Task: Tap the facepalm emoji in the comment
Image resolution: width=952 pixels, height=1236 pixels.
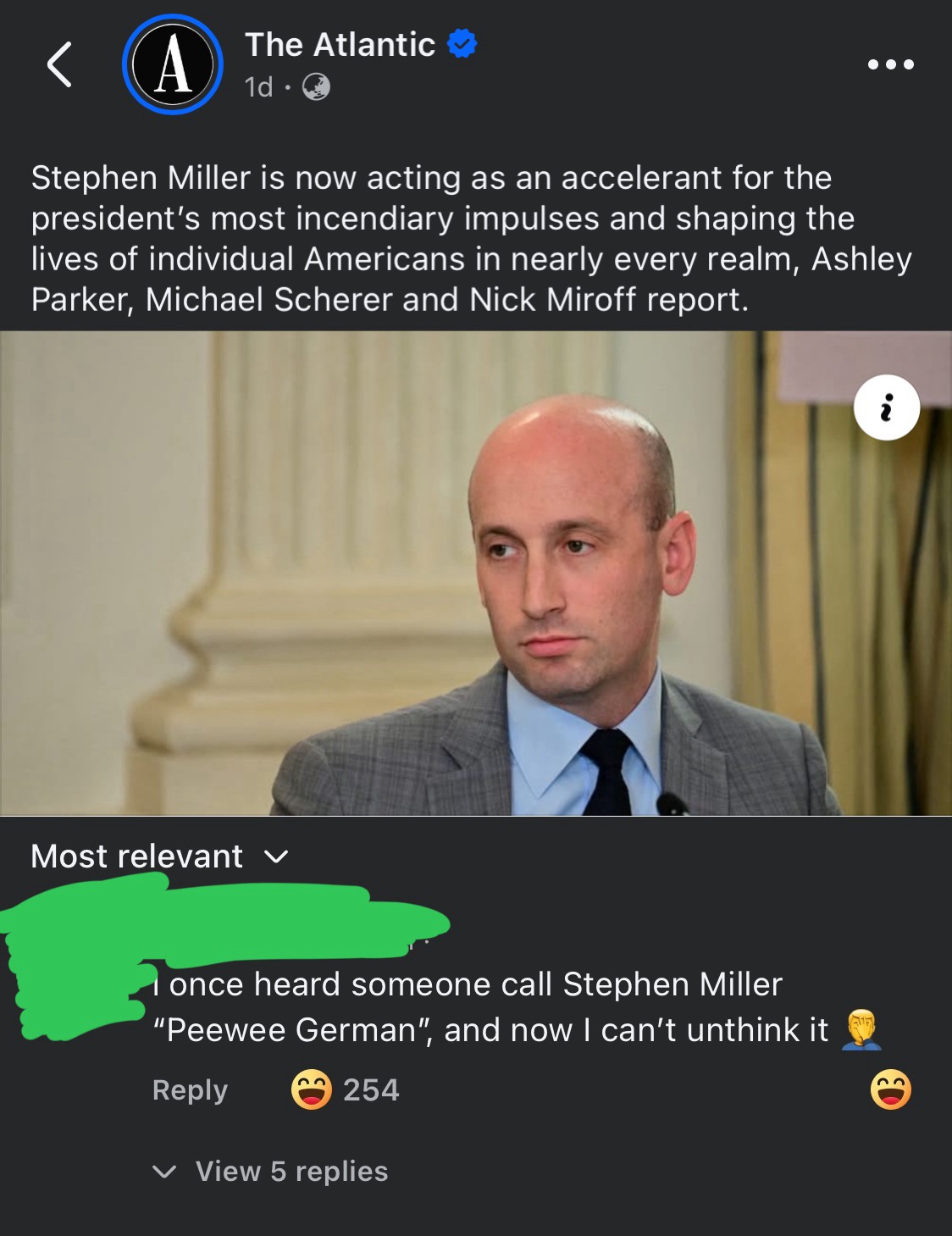Action: (x=861, y=1029)
